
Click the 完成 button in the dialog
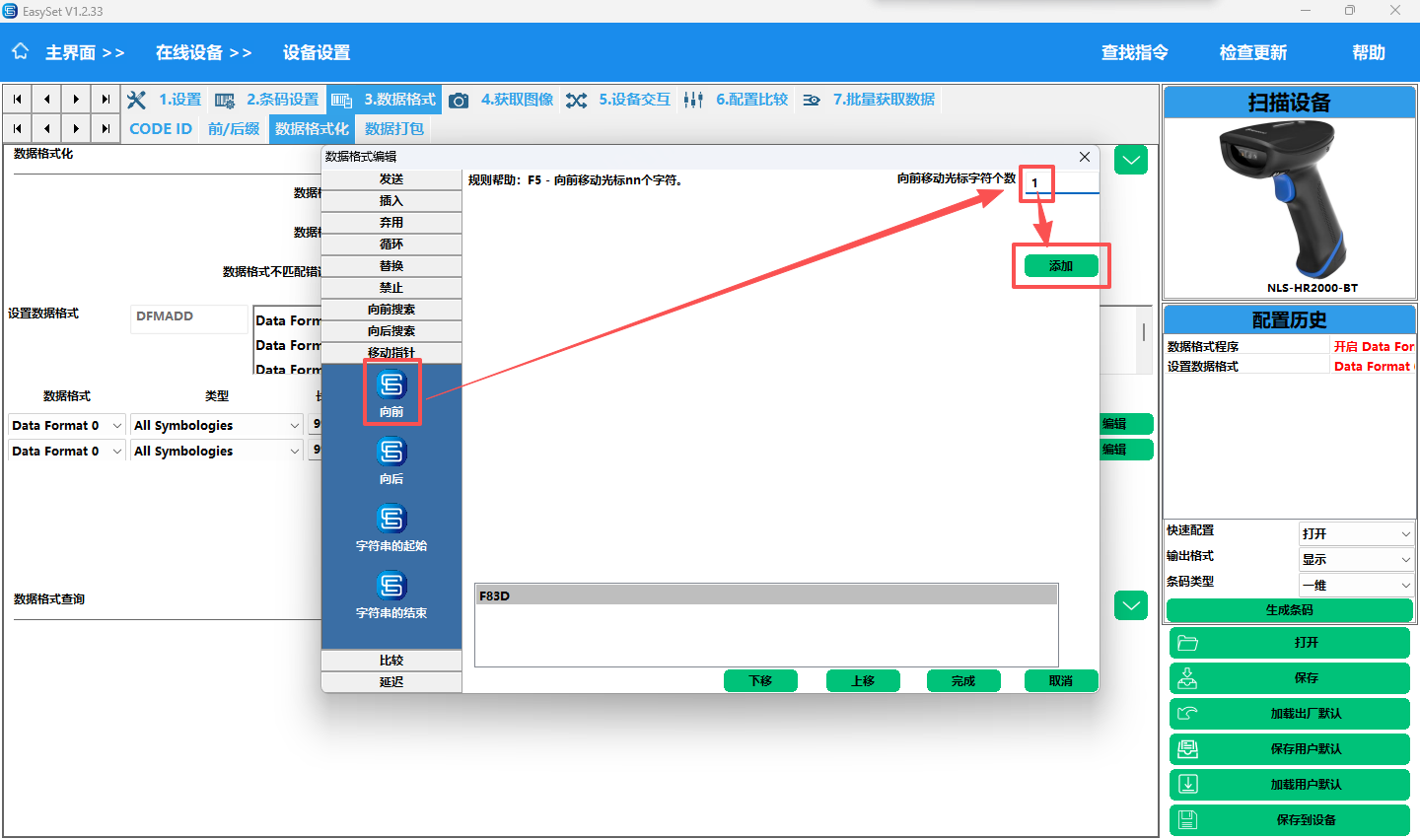click(962, 681)
